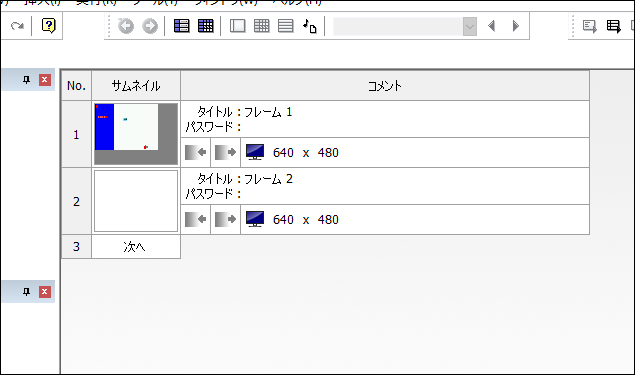Screen dimensions: 635x375
Task: Set fade-out transition for frame 1
Action: click(x=226, y=152)
